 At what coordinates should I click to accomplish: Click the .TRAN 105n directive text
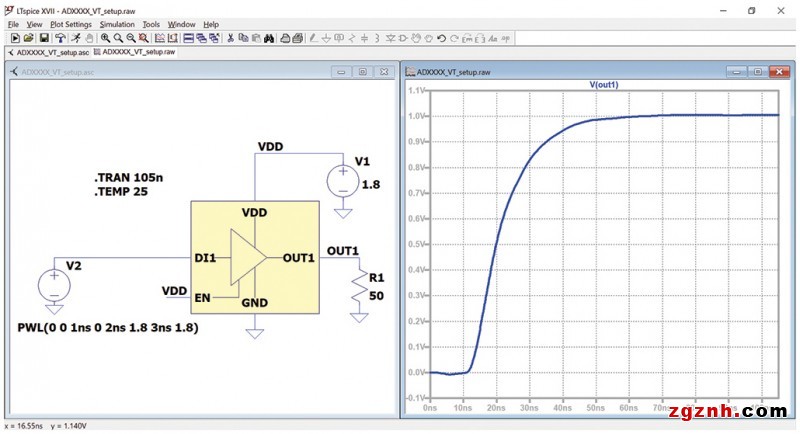[x=129, y=177]
